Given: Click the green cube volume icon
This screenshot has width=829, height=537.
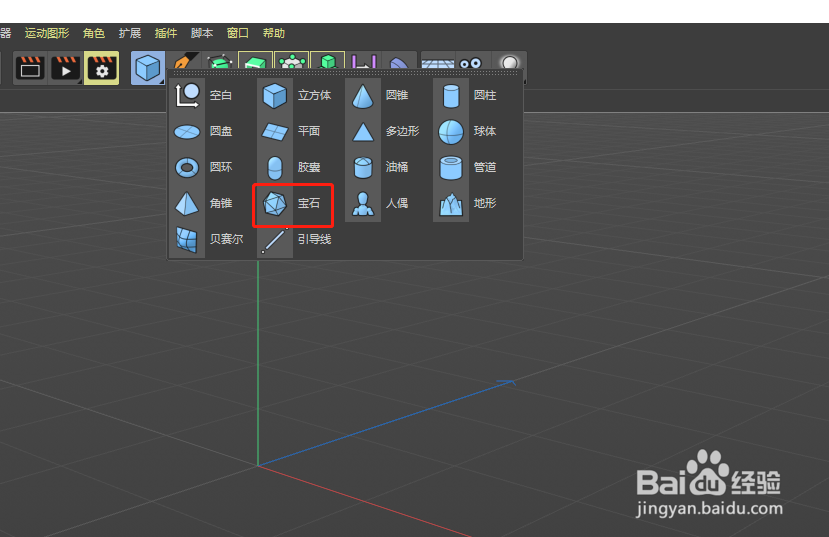Looking at the screenshot, I should point(328,60).
